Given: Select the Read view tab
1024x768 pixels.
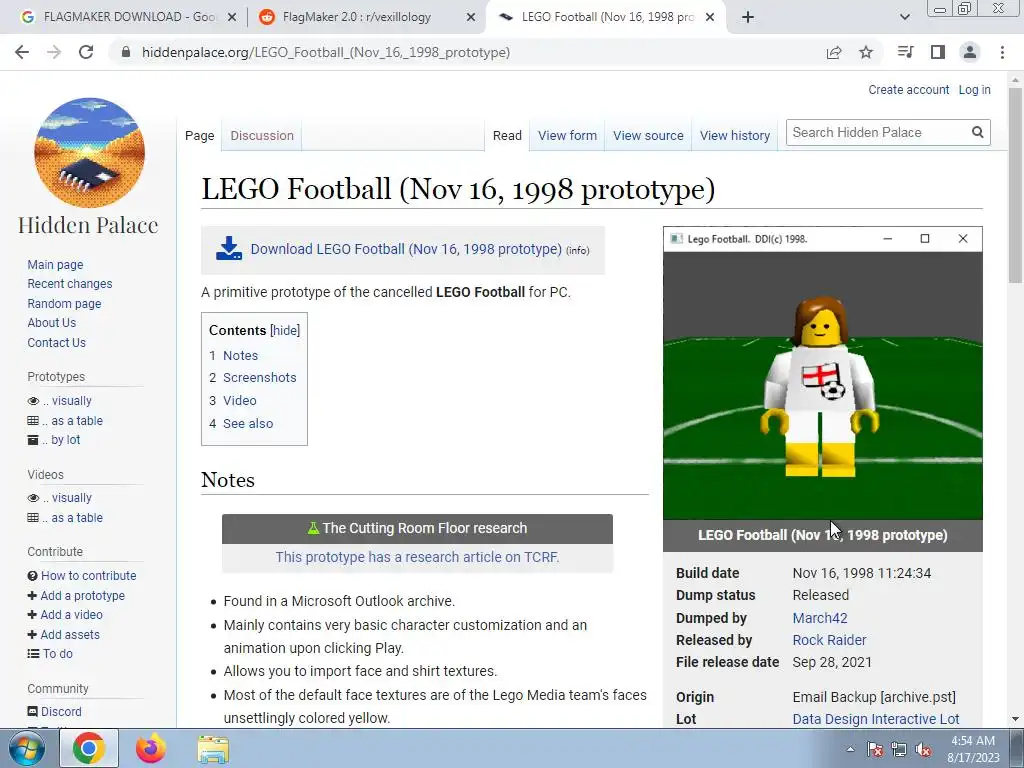Looking at the screenshot, I should 507,135.
